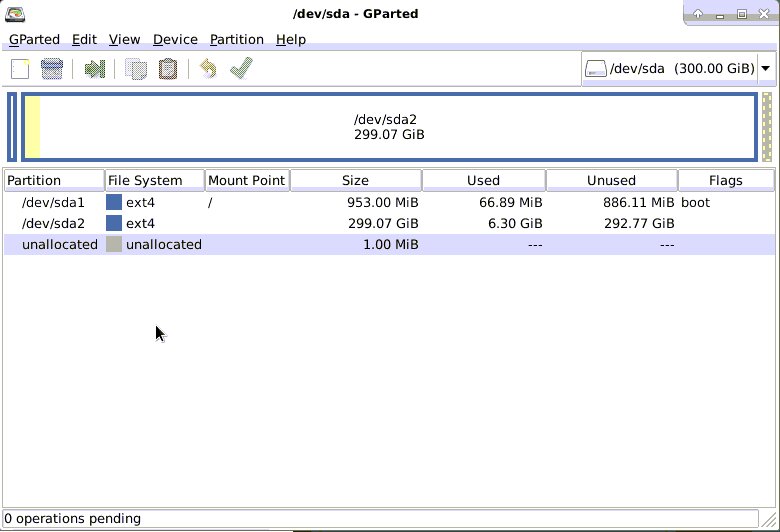Open the Edit menu

pyautogui.click(x=84, y=39)
